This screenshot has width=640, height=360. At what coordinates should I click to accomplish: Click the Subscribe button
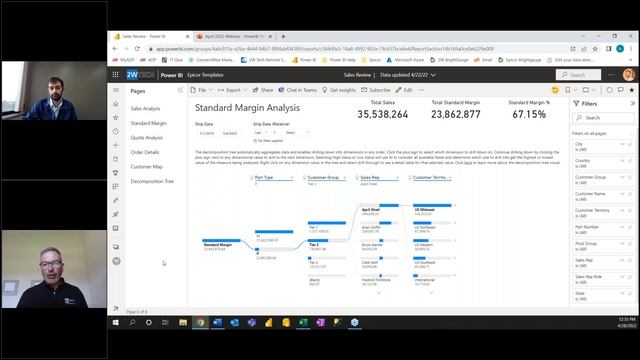point(376,90)
